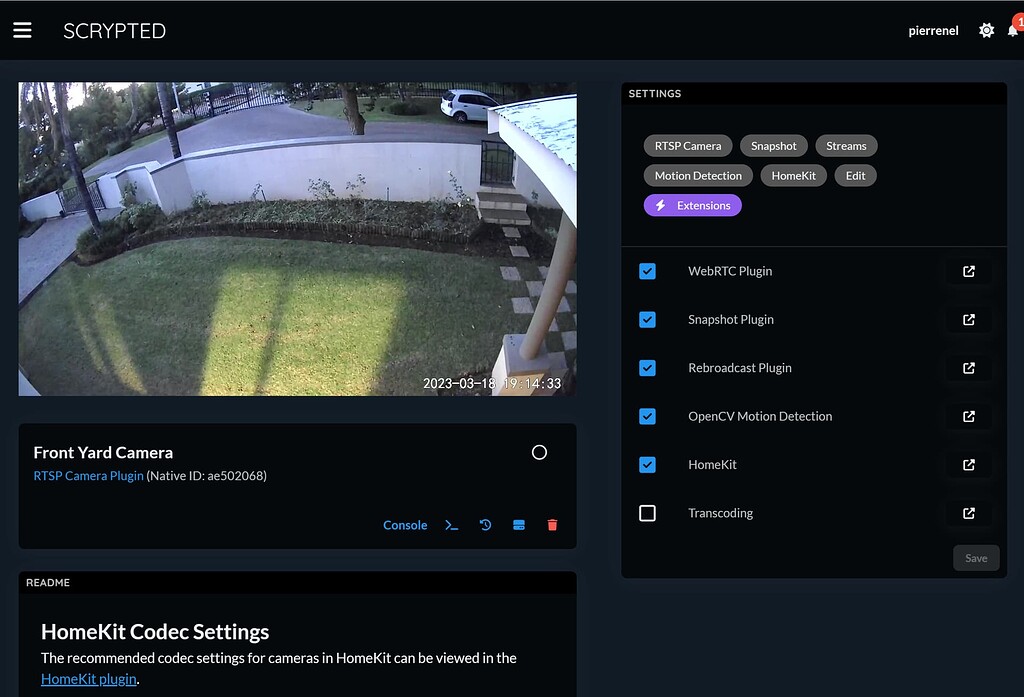
Task: Open the settings gear icon
Action: click(985, 30)
